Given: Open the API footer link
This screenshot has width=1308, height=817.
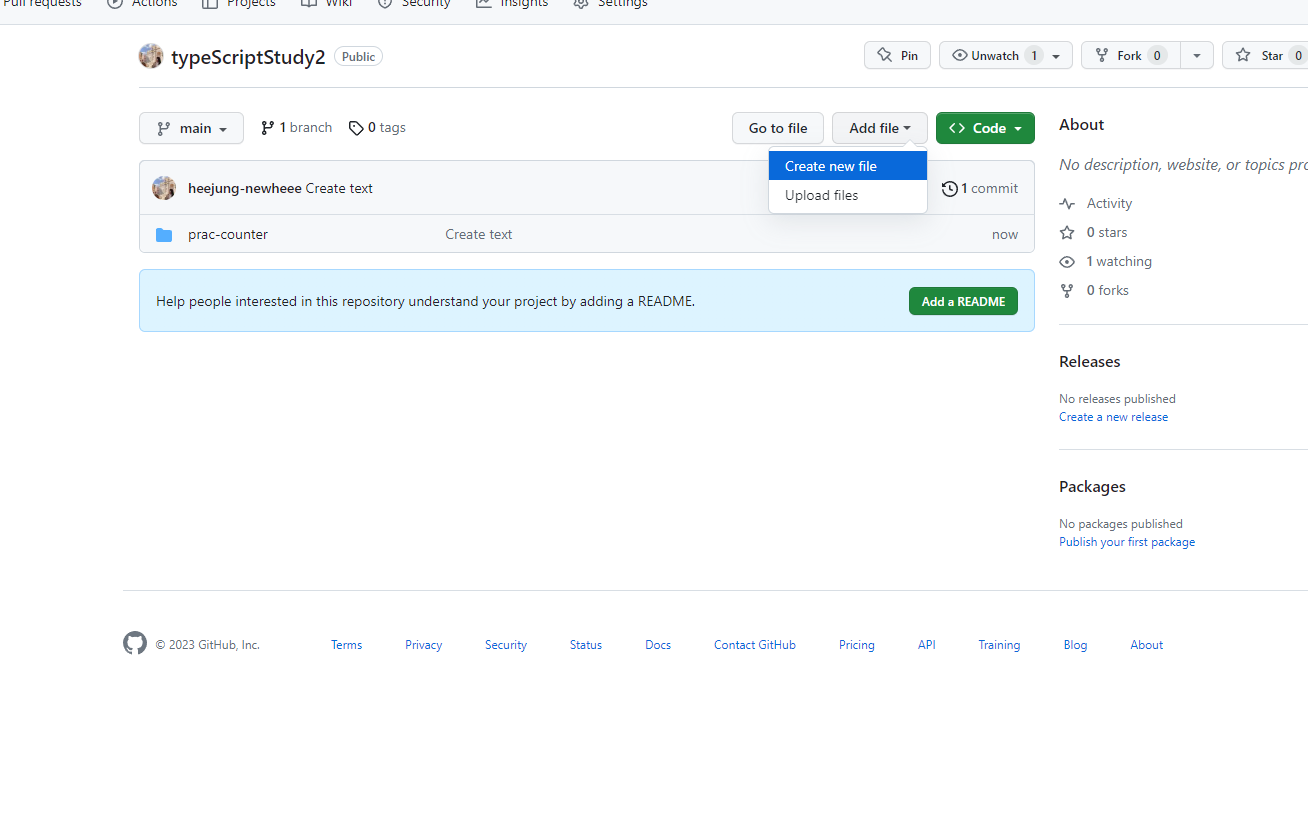Looking at the screenshot, I should tap(927, 645).
